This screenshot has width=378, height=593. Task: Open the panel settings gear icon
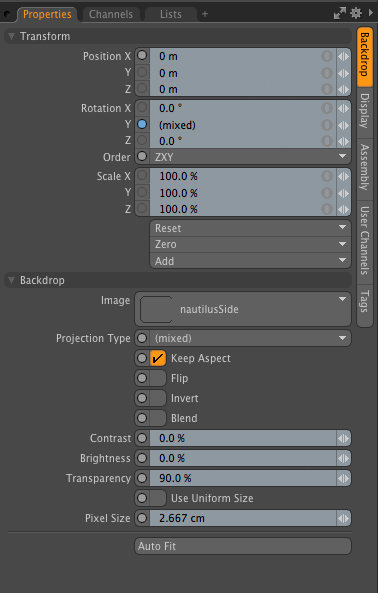click(x=356, y=13)
